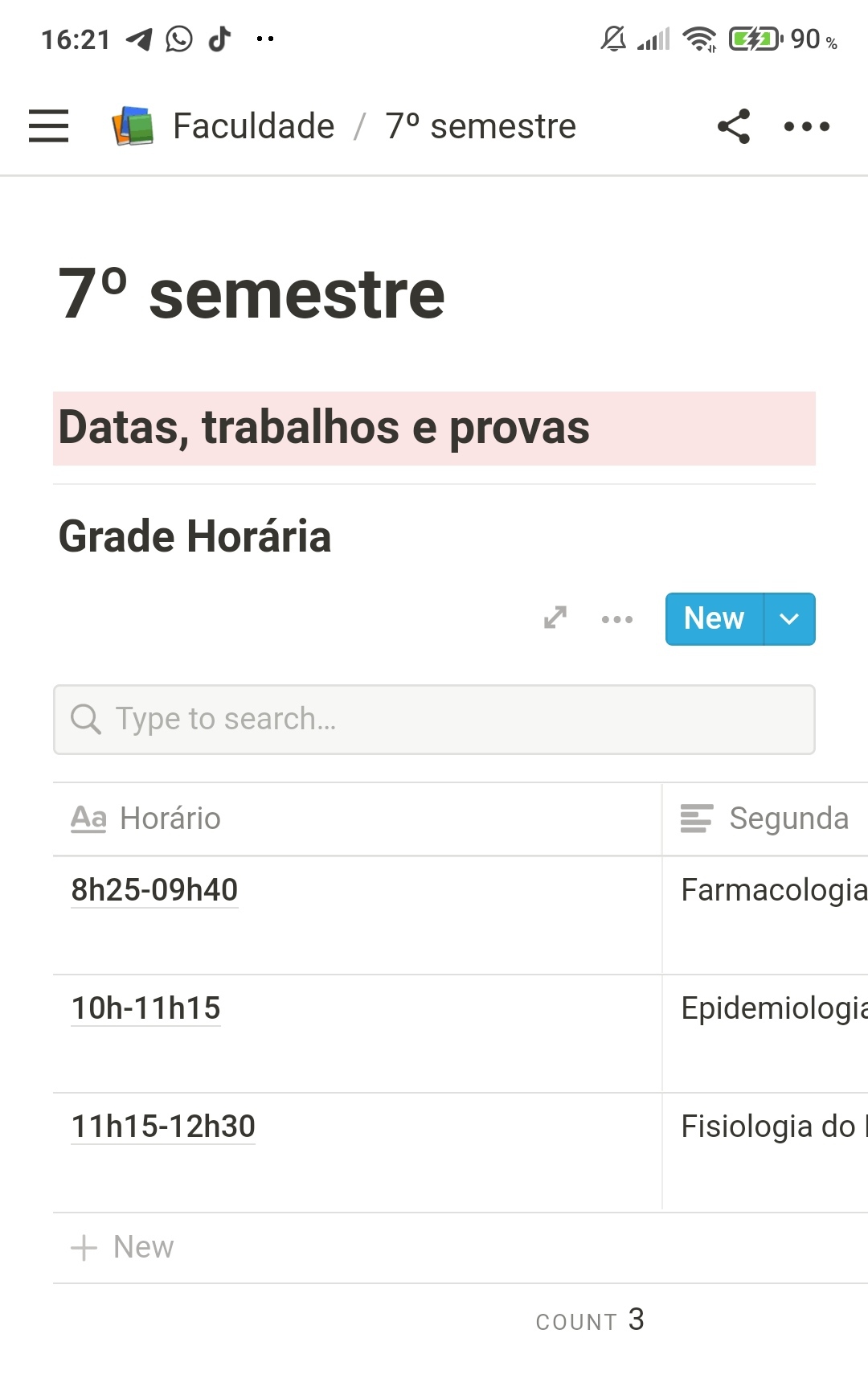Open the 8h25-09h40 row
The height and width of the screenshot is (1379, 868).
[x=154, y=890]
